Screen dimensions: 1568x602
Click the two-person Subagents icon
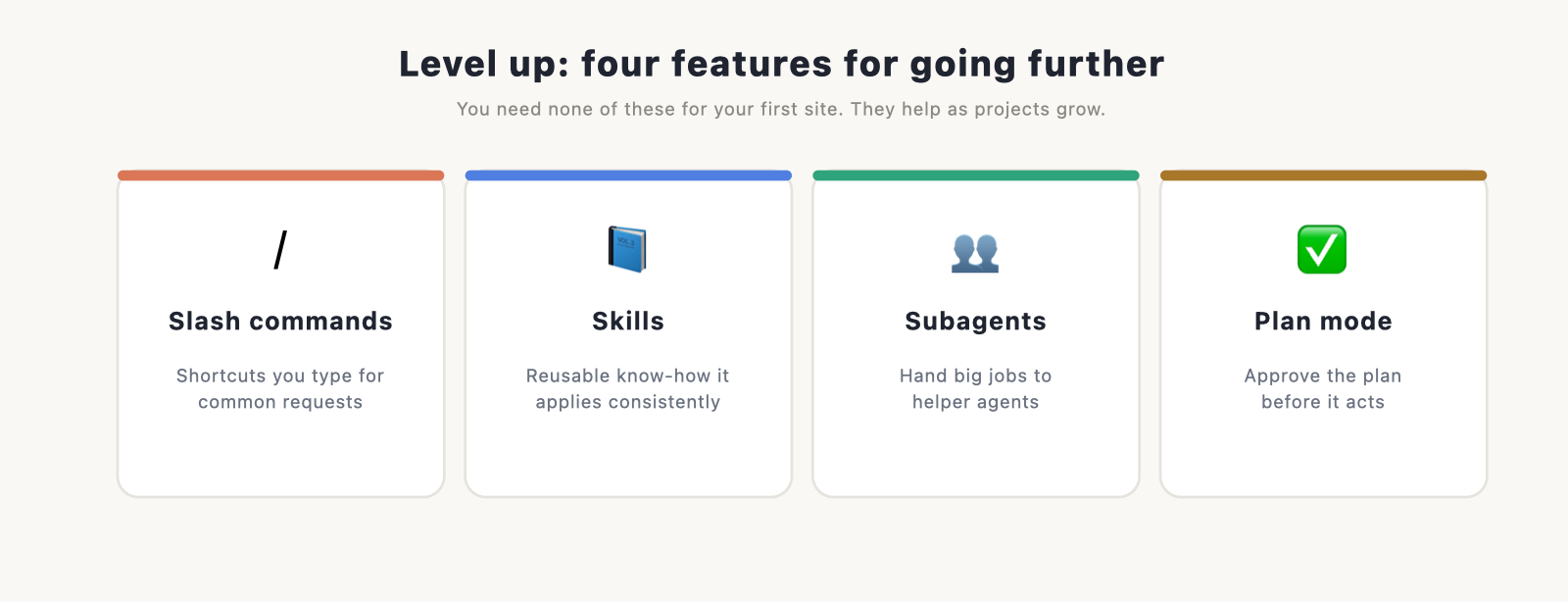pos(975,252)
